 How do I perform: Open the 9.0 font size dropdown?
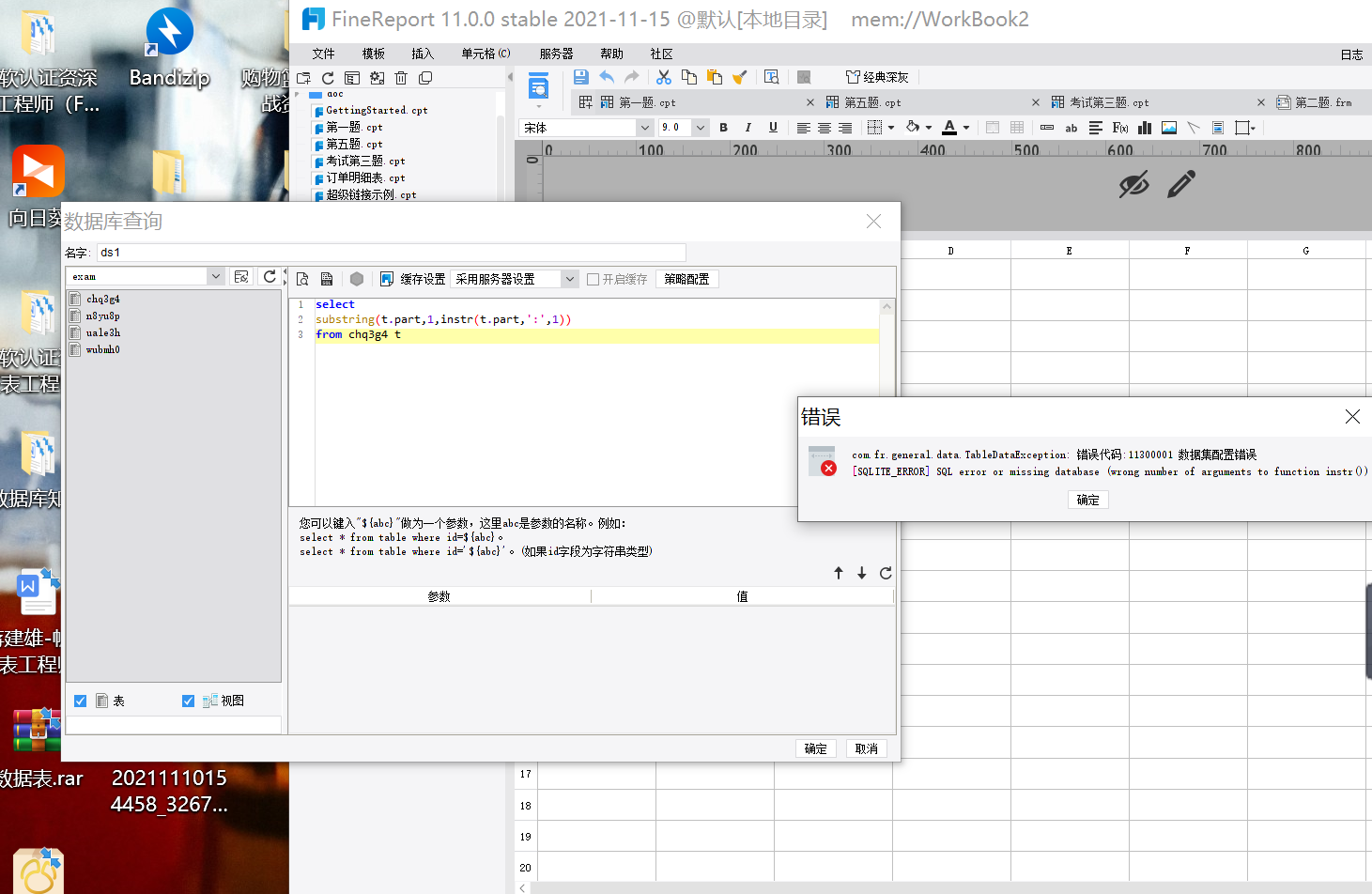pos(701,128)
